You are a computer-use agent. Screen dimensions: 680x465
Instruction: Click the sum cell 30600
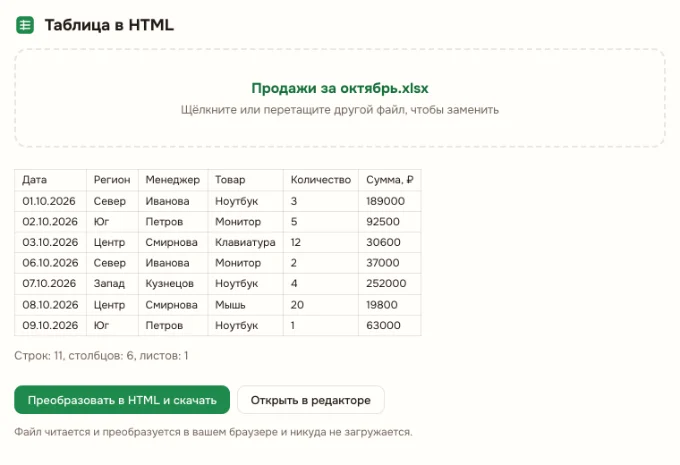pyautogui.click(x=390, y=242)
